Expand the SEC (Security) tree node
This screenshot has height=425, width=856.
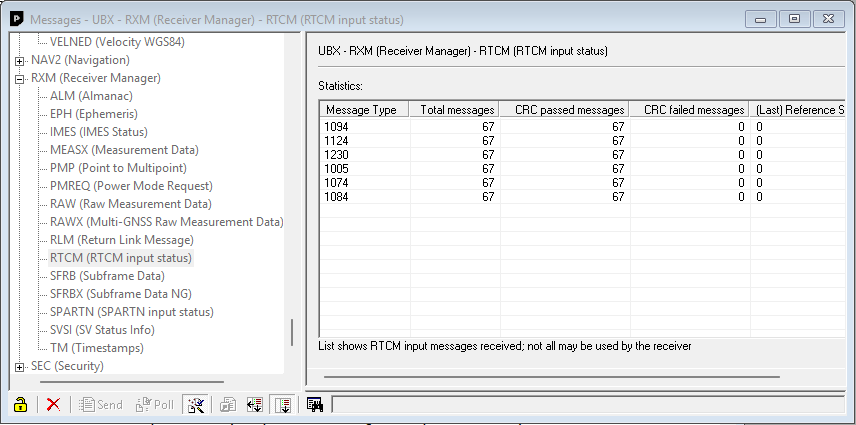tap(20, 367)
